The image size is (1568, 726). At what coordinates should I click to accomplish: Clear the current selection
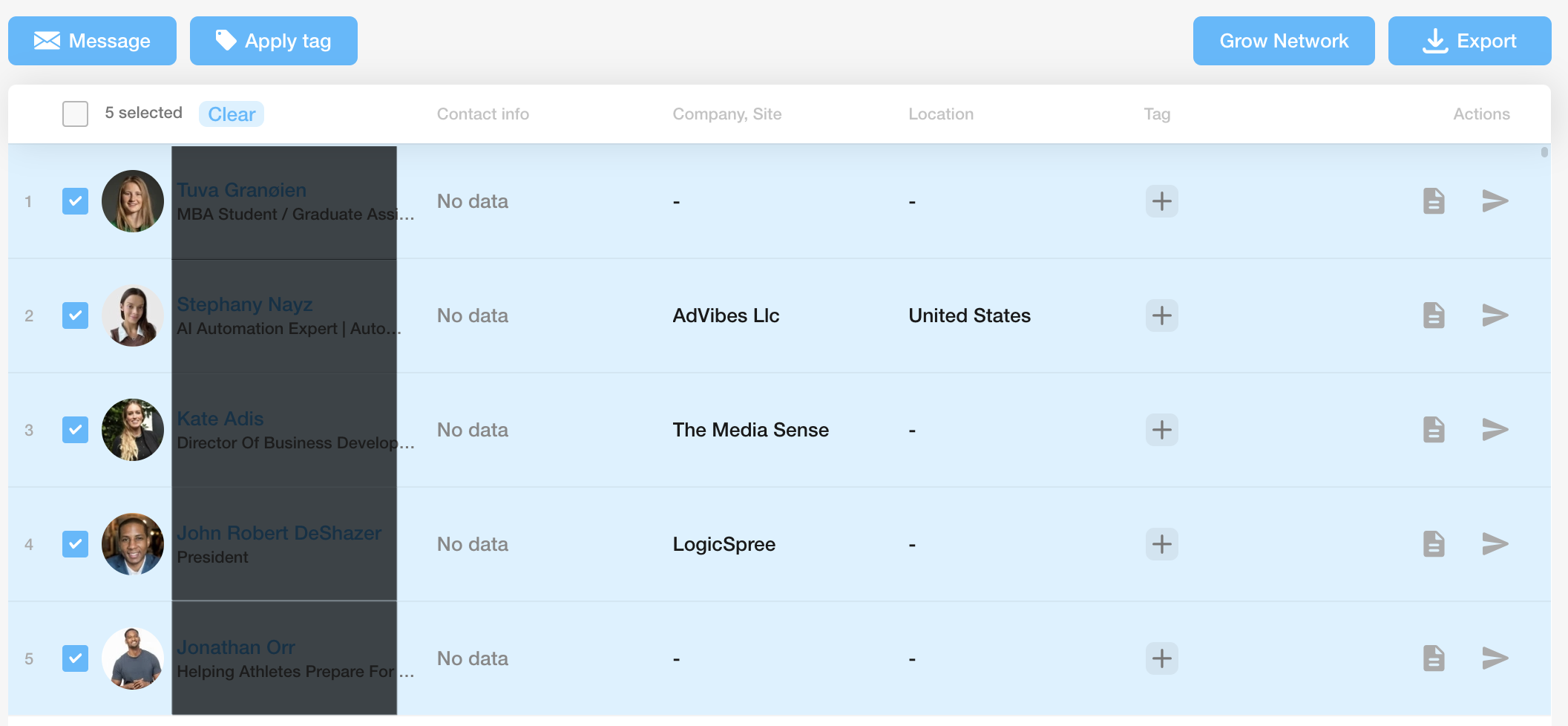[232, 114]
